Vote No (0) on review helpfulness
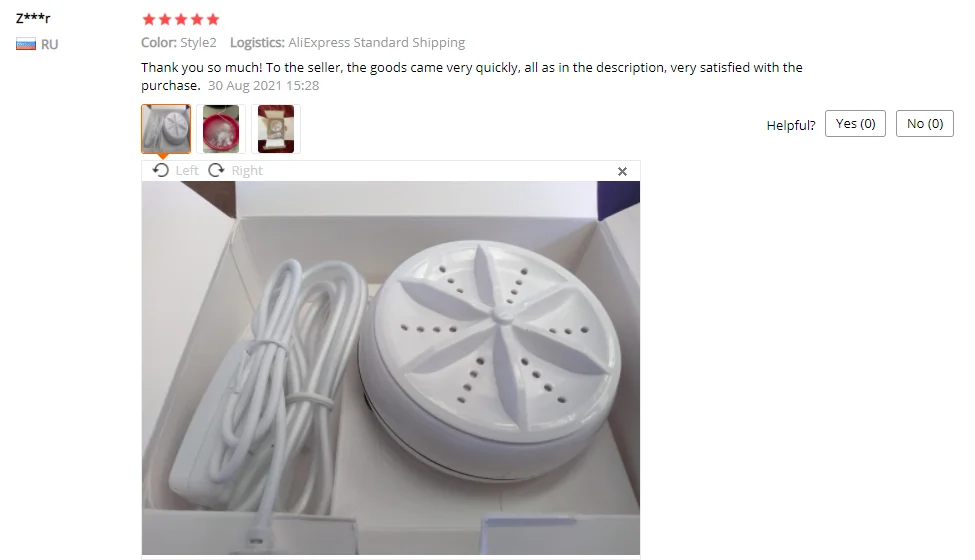The width and height of the screenshot is (975, 560). (x=925, y=124)
